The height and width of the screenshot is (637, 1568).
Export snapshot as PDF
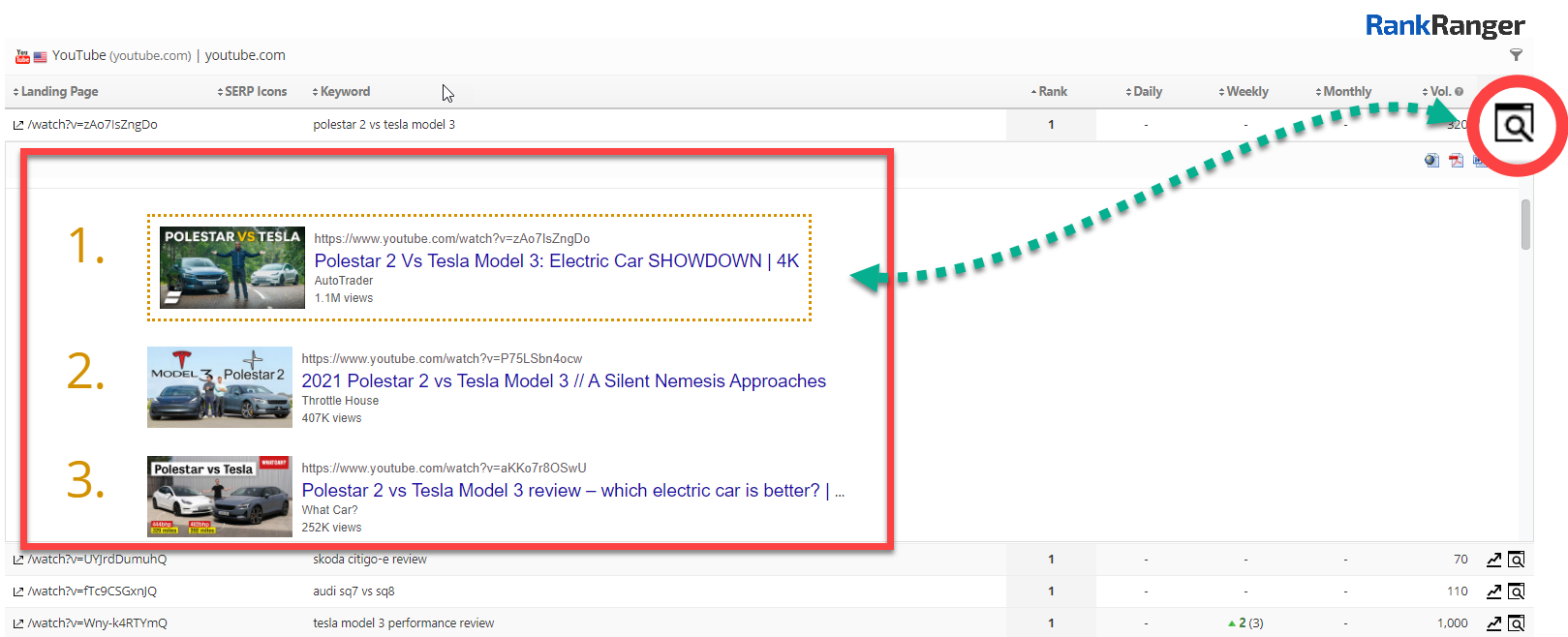(x=1456, y=161)
